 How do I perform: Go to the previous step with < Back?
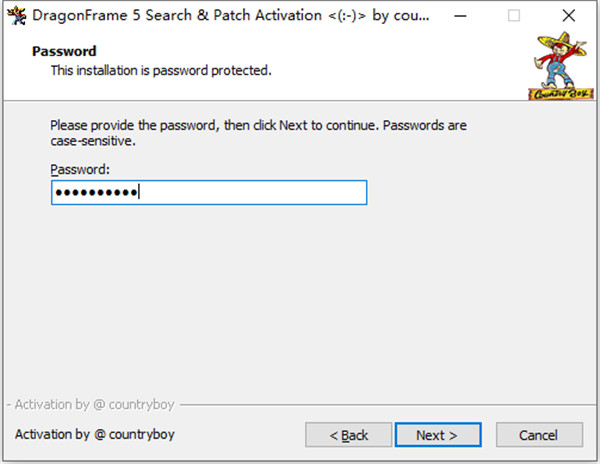click(x=349, y=435)
